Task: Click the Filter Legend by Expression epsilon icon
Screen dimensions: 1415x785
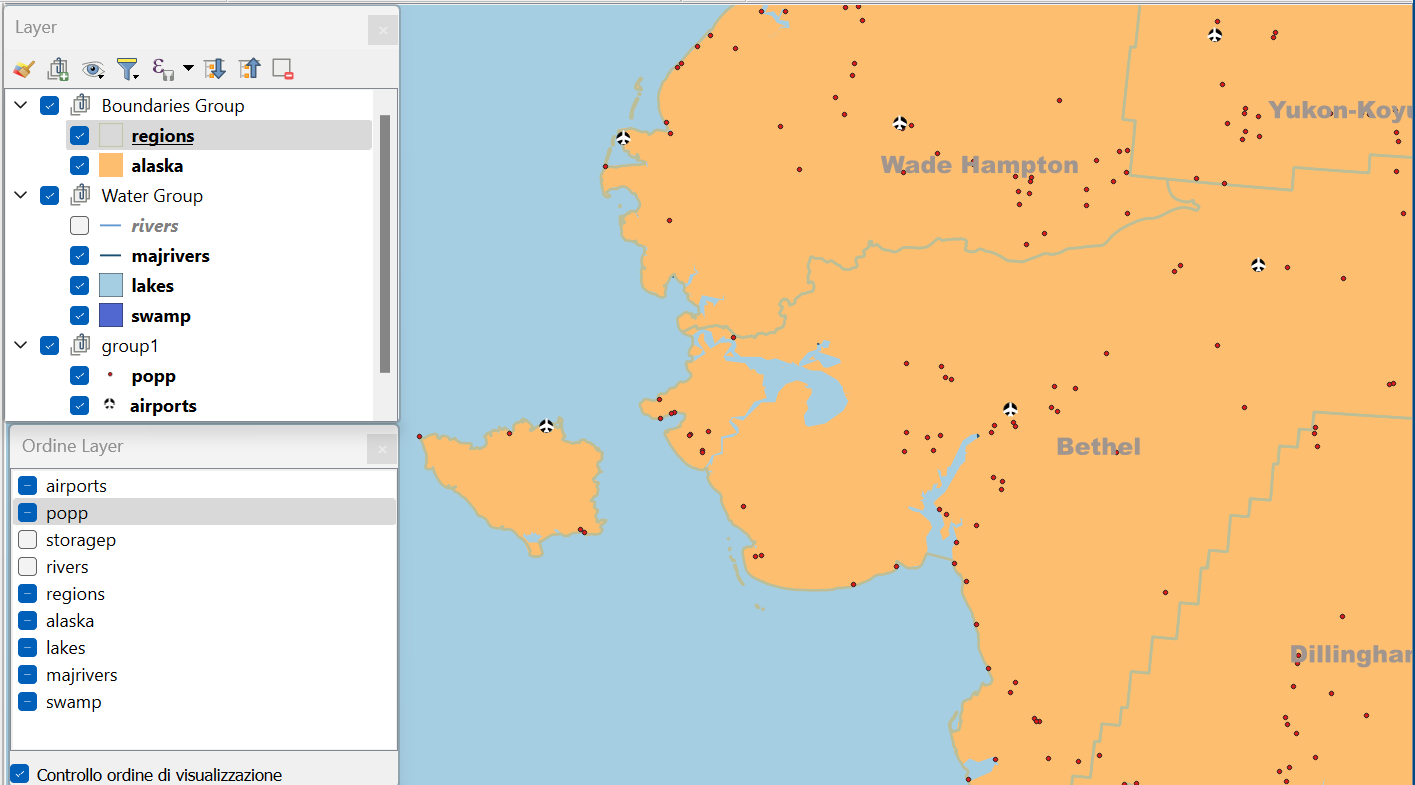Action: click(x=162, y=69)
